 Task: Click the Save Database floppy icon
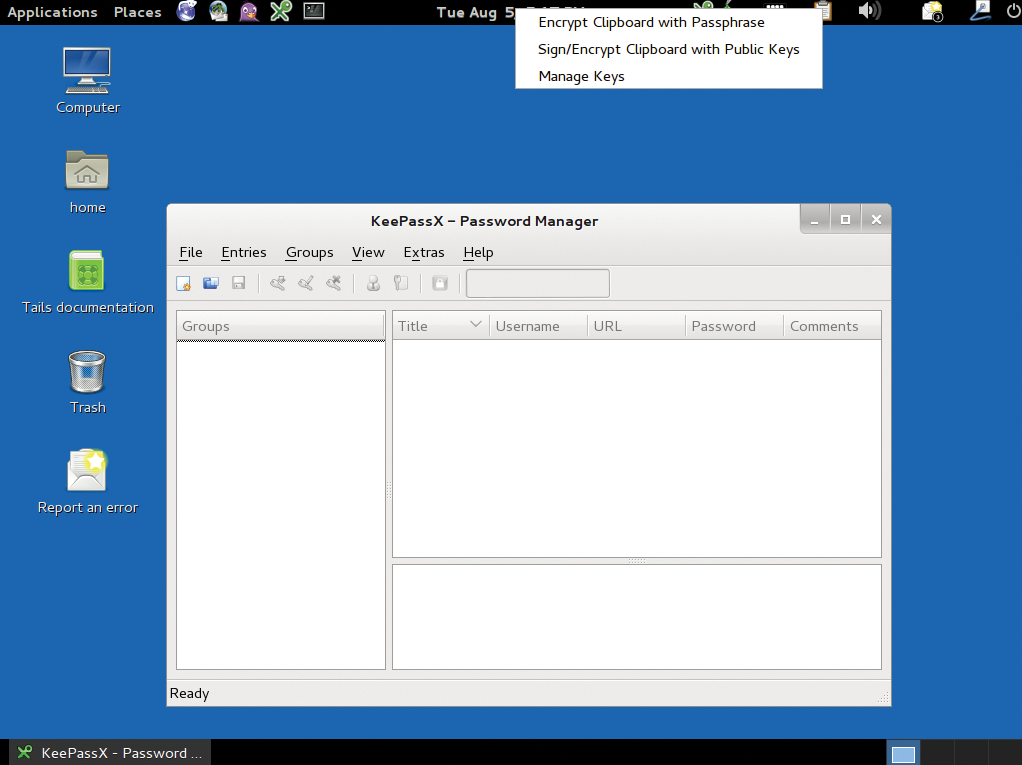pos(239,284)
